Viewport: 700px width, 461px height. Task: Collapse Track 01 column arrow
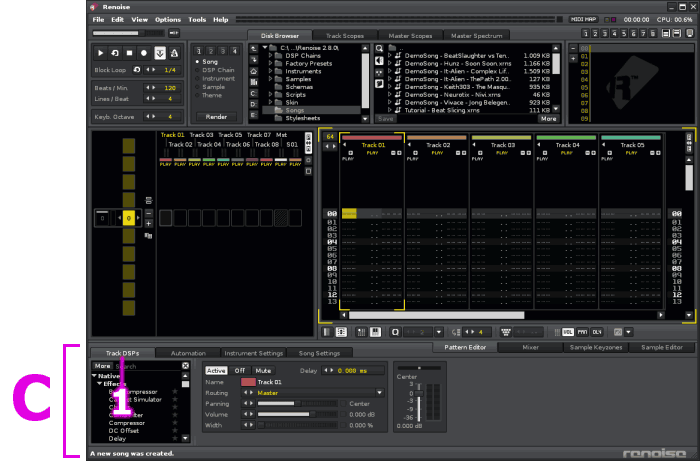(x=344, y=145)
